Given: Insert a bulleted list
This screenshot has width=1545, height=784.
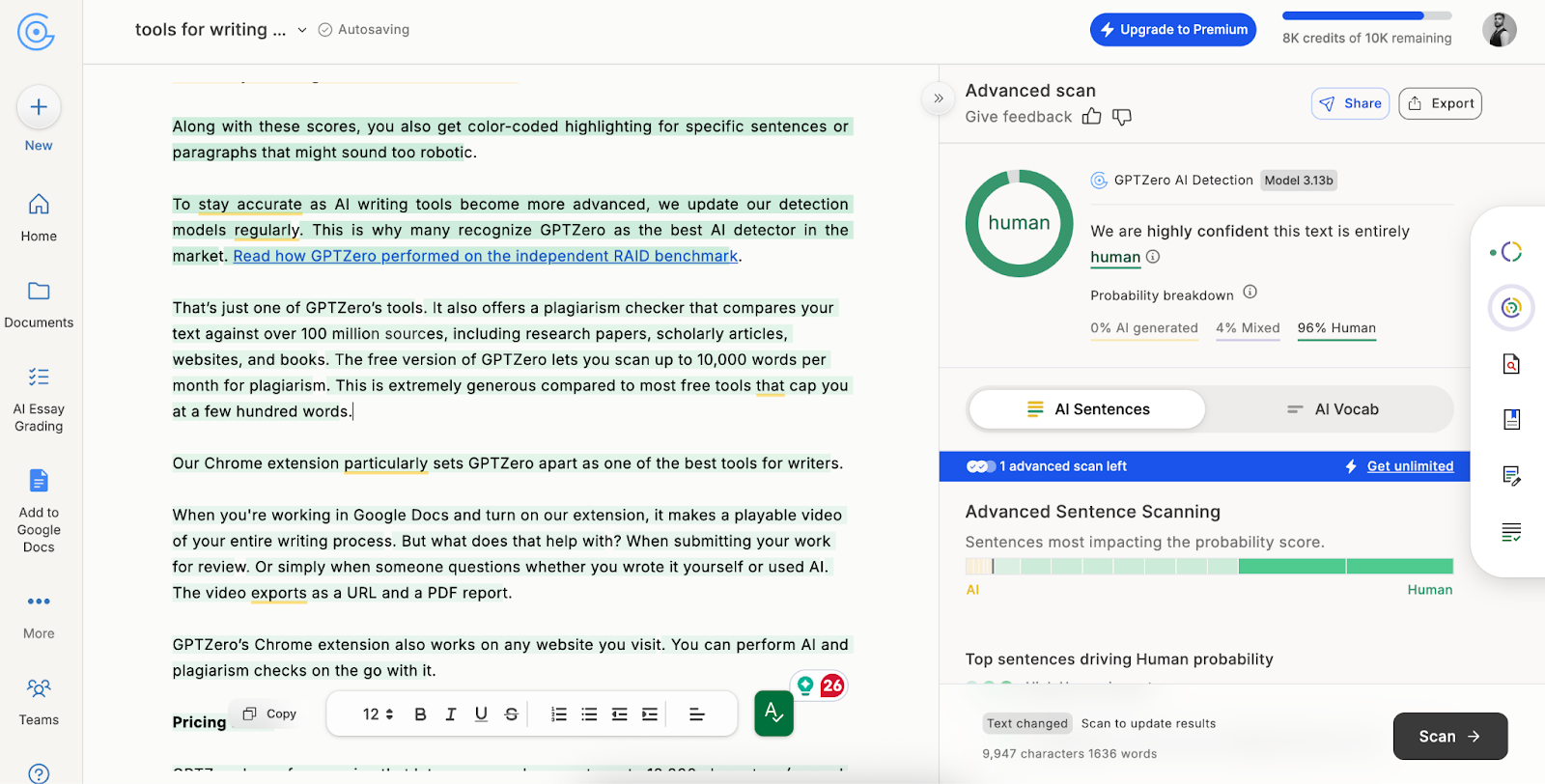Looking at the screenshot, I should pos(589,714).
